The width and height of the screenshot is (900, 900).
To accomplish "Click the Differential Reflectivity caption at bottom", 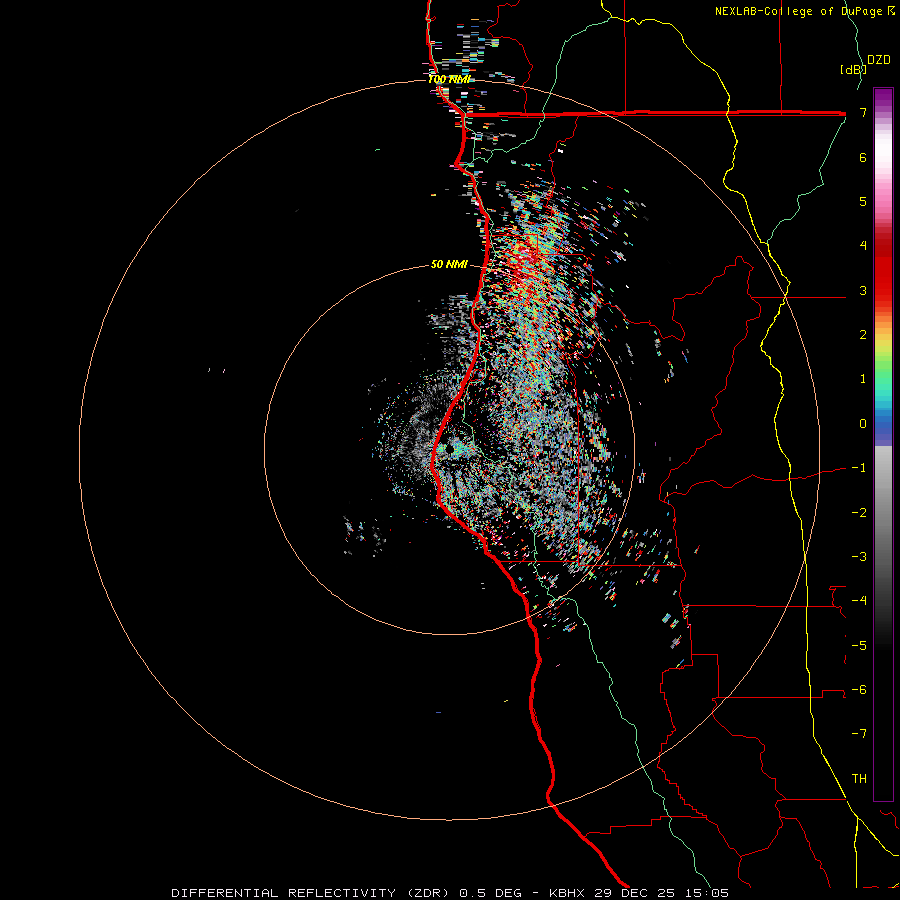I will [450, 893].
